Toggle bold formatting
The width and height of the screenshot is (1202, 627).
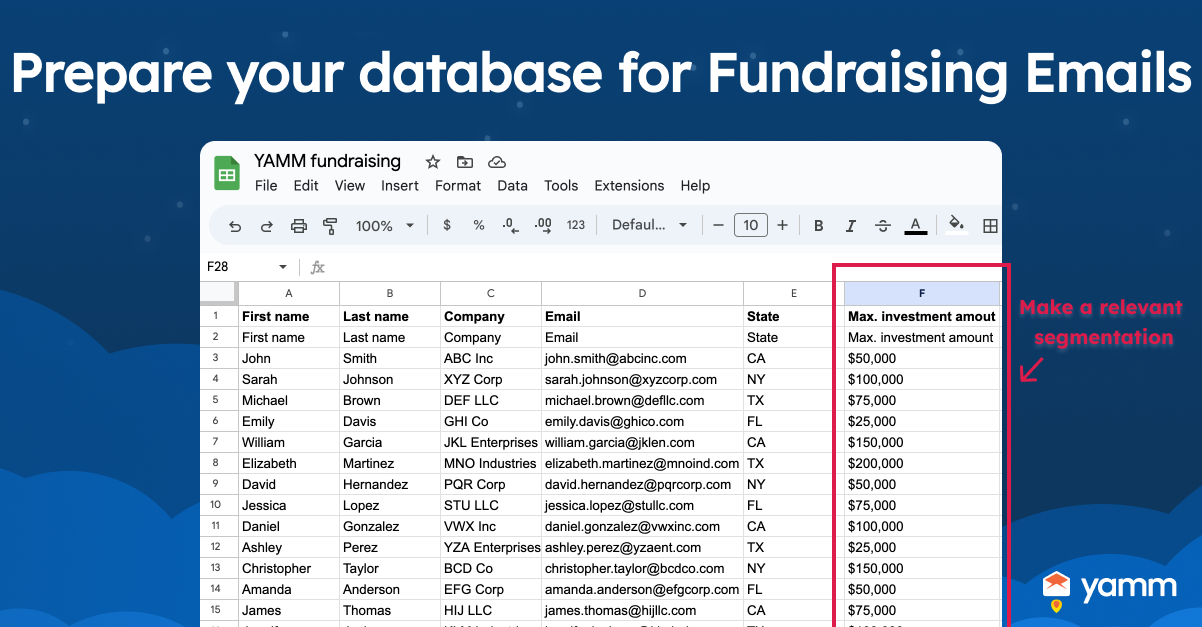coord(819,226)
